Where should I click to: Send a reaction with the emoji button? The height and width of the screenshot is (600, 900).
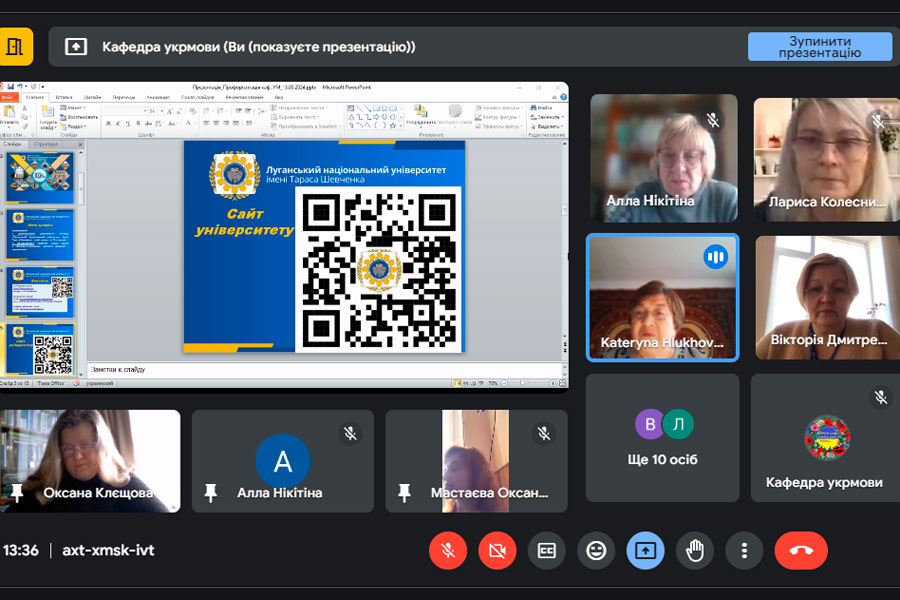coord(596,550)
